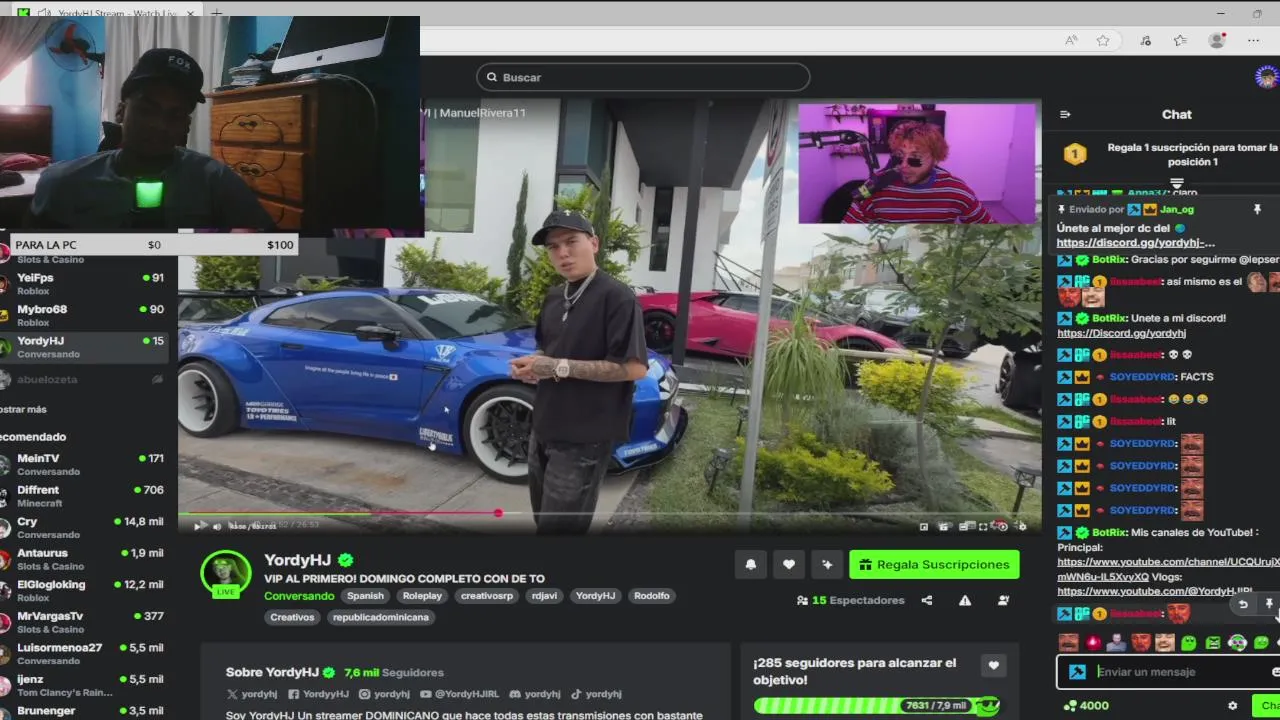Screen dimensions: 1280x720
Task: Share the stream via the share icon
Action: [x=927, y=601]
